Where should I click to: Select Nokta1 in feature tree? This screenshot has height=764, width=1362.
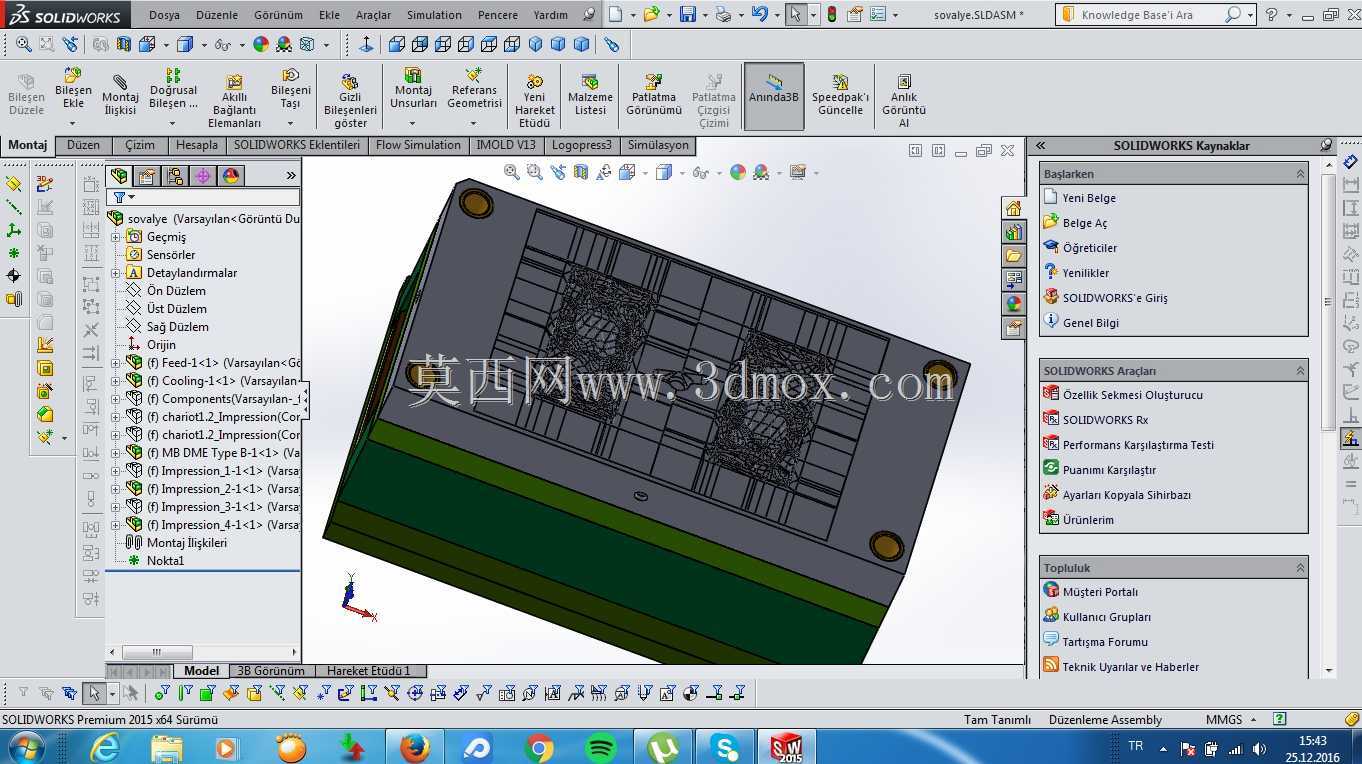[165, 561]
